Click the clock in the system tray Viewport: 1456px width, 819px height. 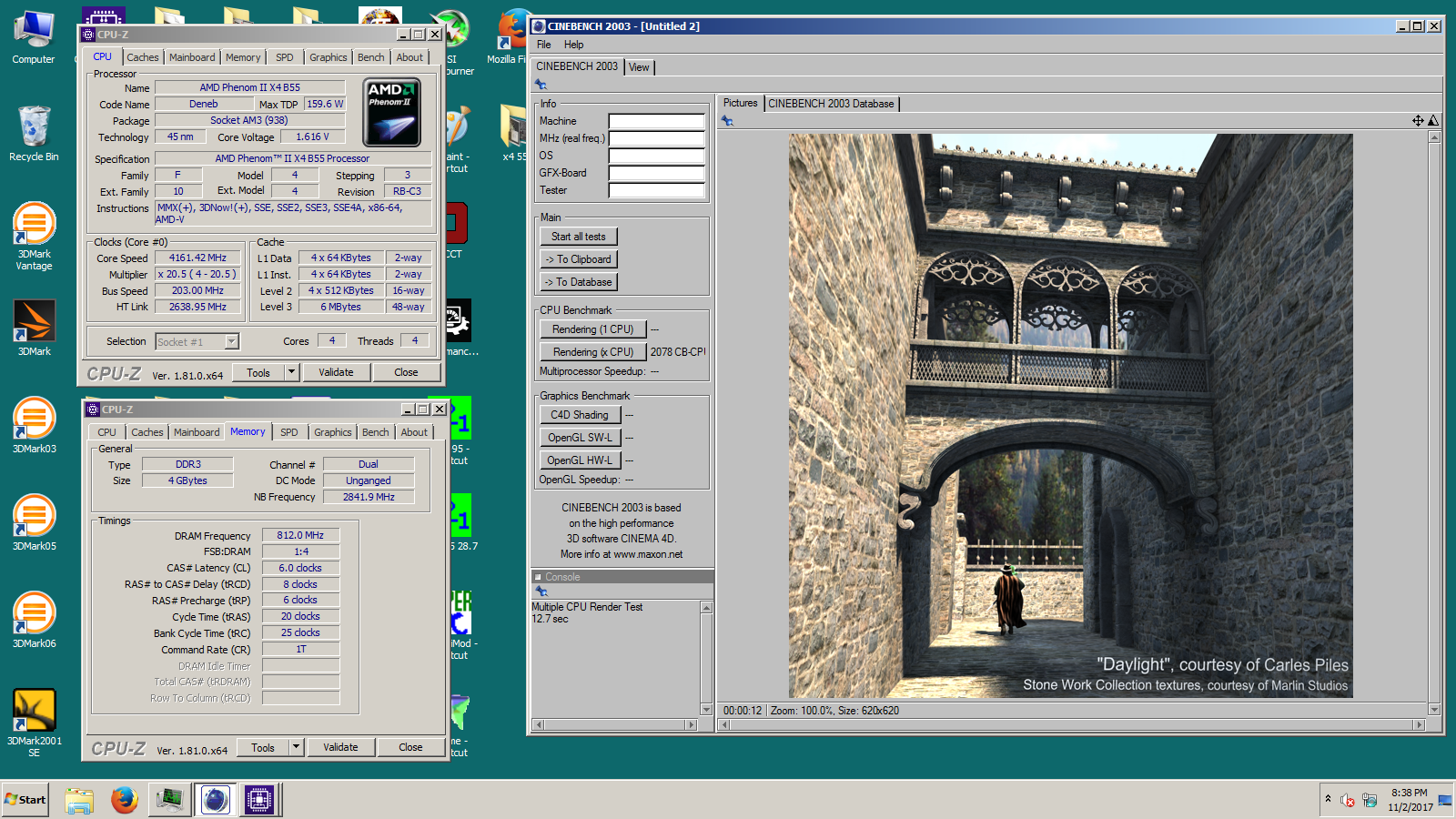[x=1410, y=800]
